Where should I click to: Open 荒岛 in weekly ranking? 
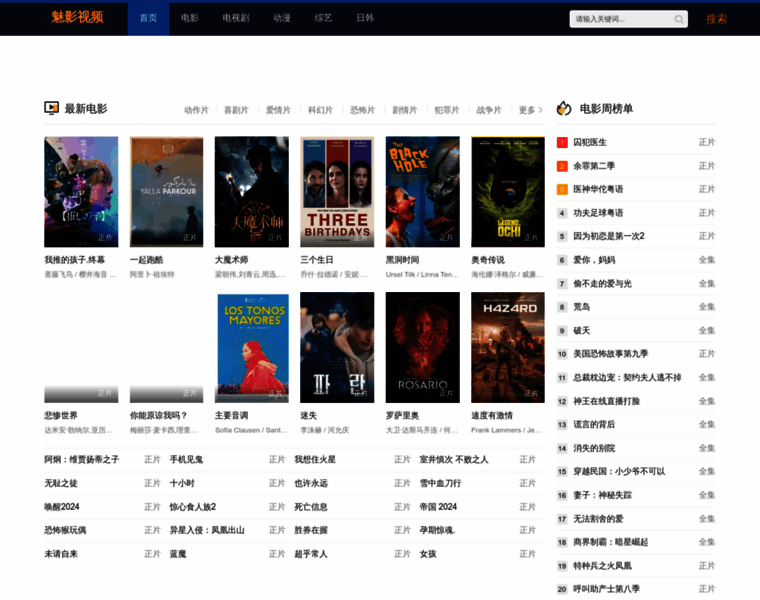(x=582, y=307)
